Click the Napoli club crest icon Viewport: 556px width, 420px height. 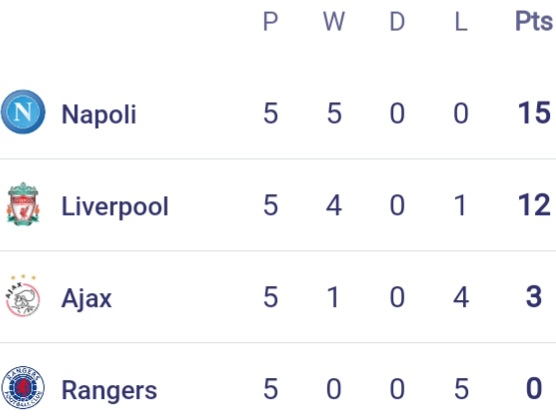[23, 112]
